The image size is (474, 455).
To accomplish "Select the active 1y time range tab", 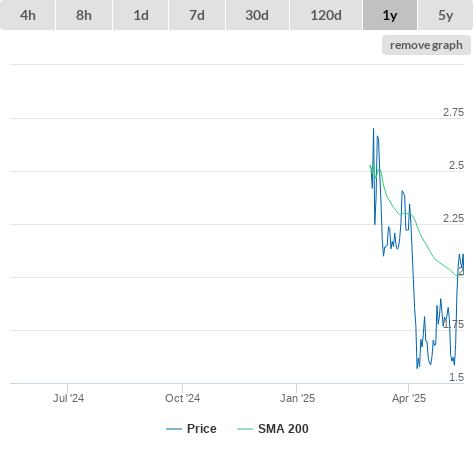I will click(x=390, y=15).
